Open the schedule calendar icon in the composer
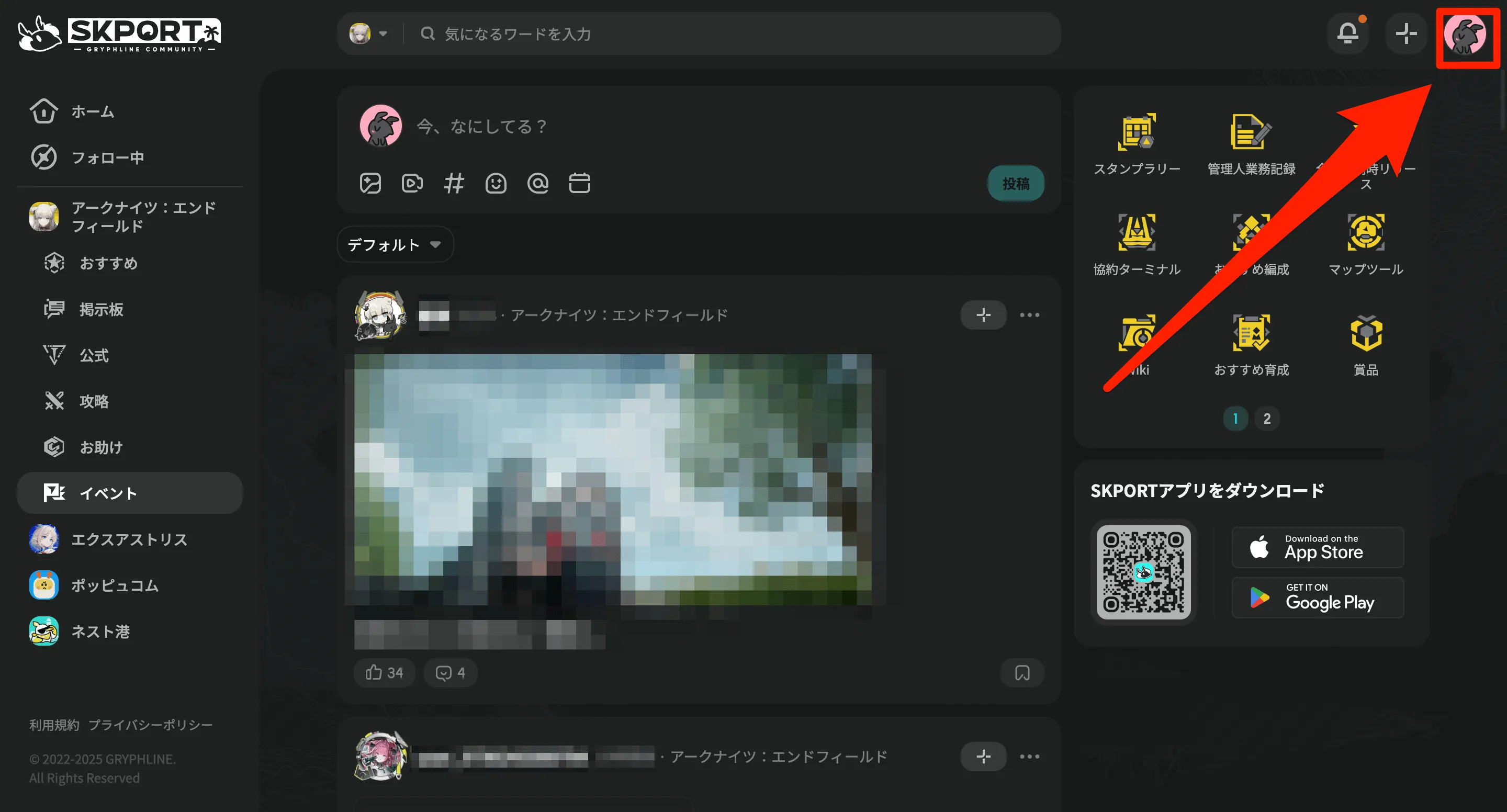Image resolution: width=1507 pixels, height=812 pixels. (580, 183)
